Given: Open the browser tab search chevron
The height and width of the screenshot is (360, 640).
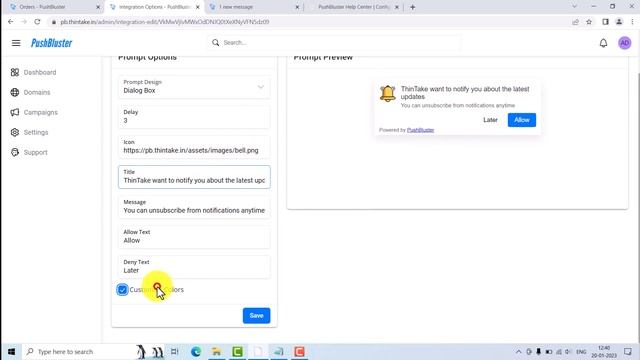Looking at the screenshot, I should coord(574,7).
